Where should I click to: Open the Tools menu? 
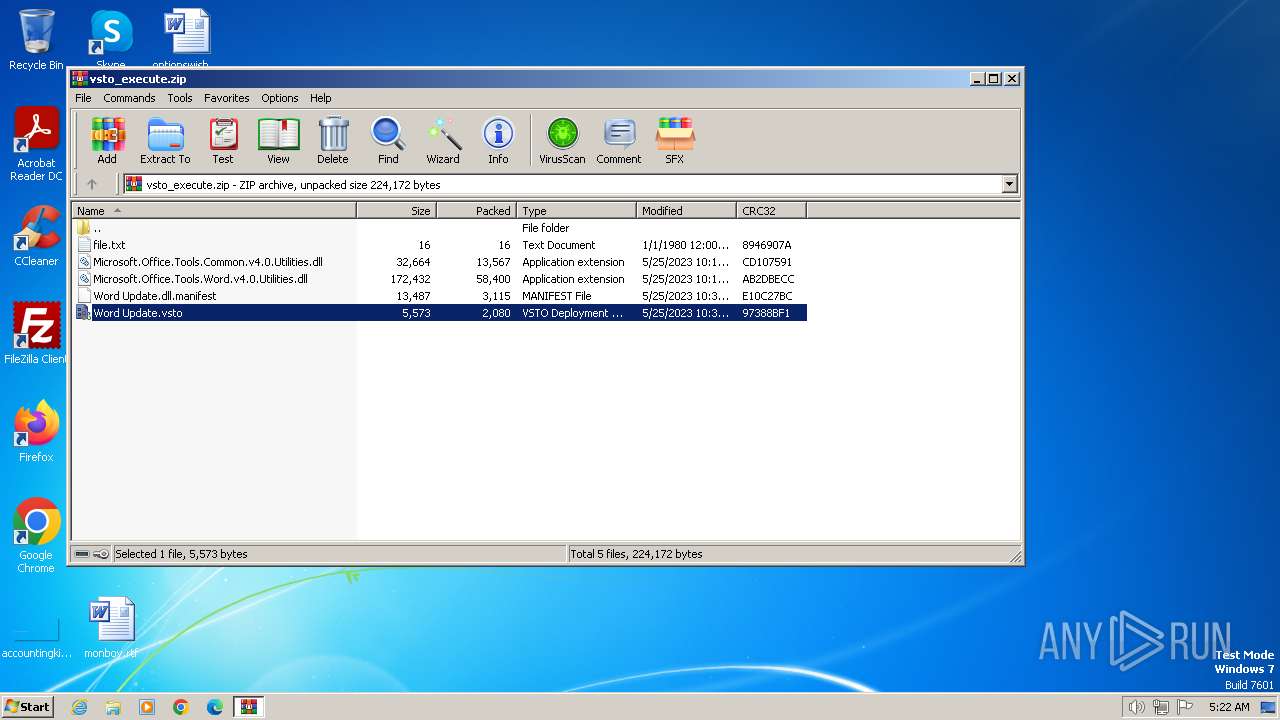[x=180, y=98]
